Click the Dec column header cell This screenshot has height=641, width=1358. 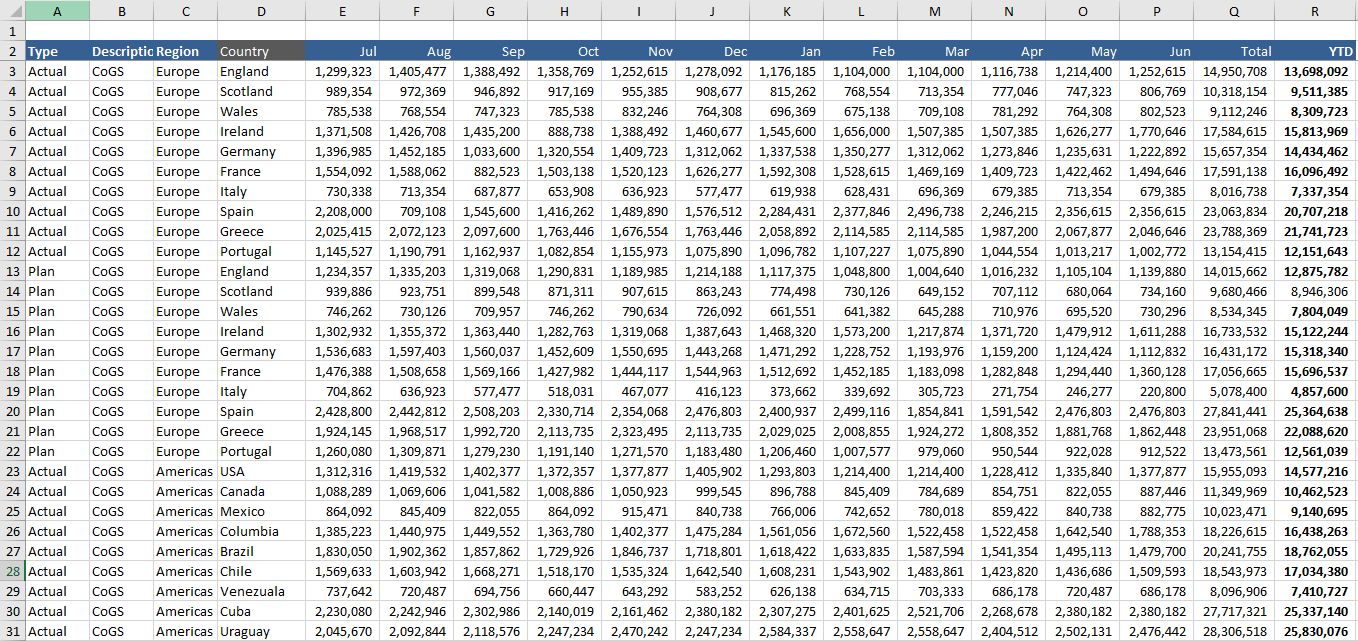coord(712,51)
